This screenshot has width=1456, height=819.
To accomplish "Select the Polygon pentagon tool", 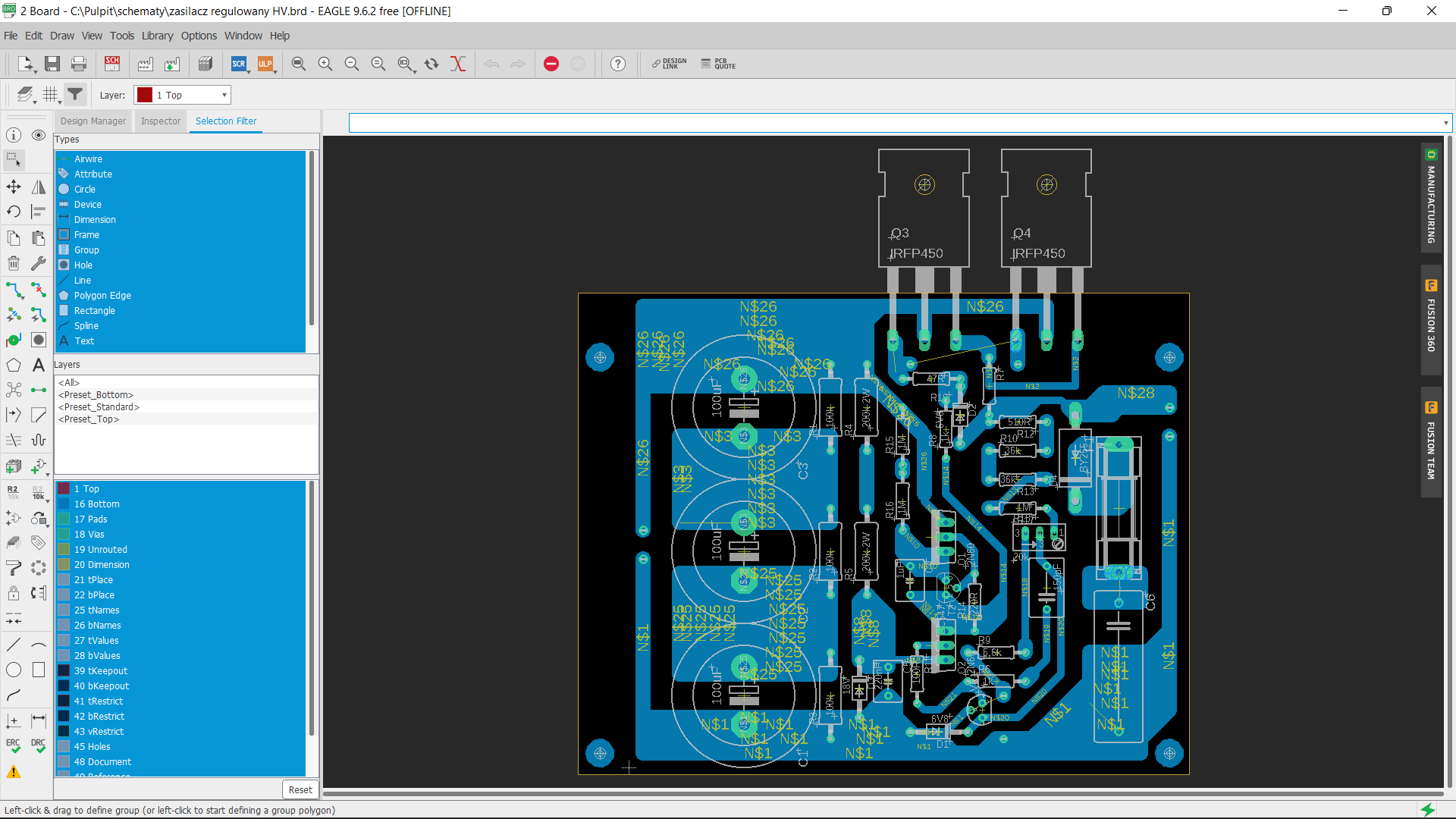I will click(x=14, y=366).
